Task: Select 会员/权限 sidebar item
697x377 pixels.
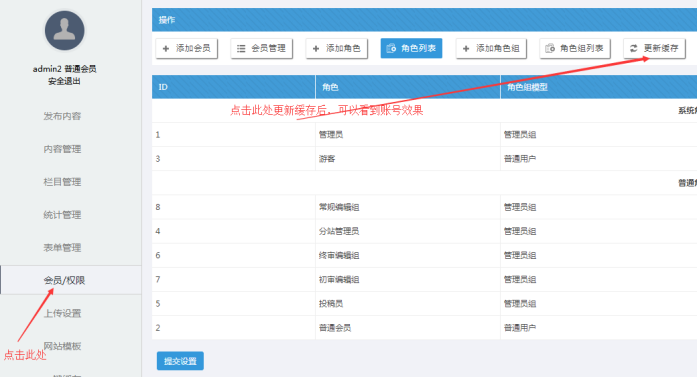Action: [64, 280]
